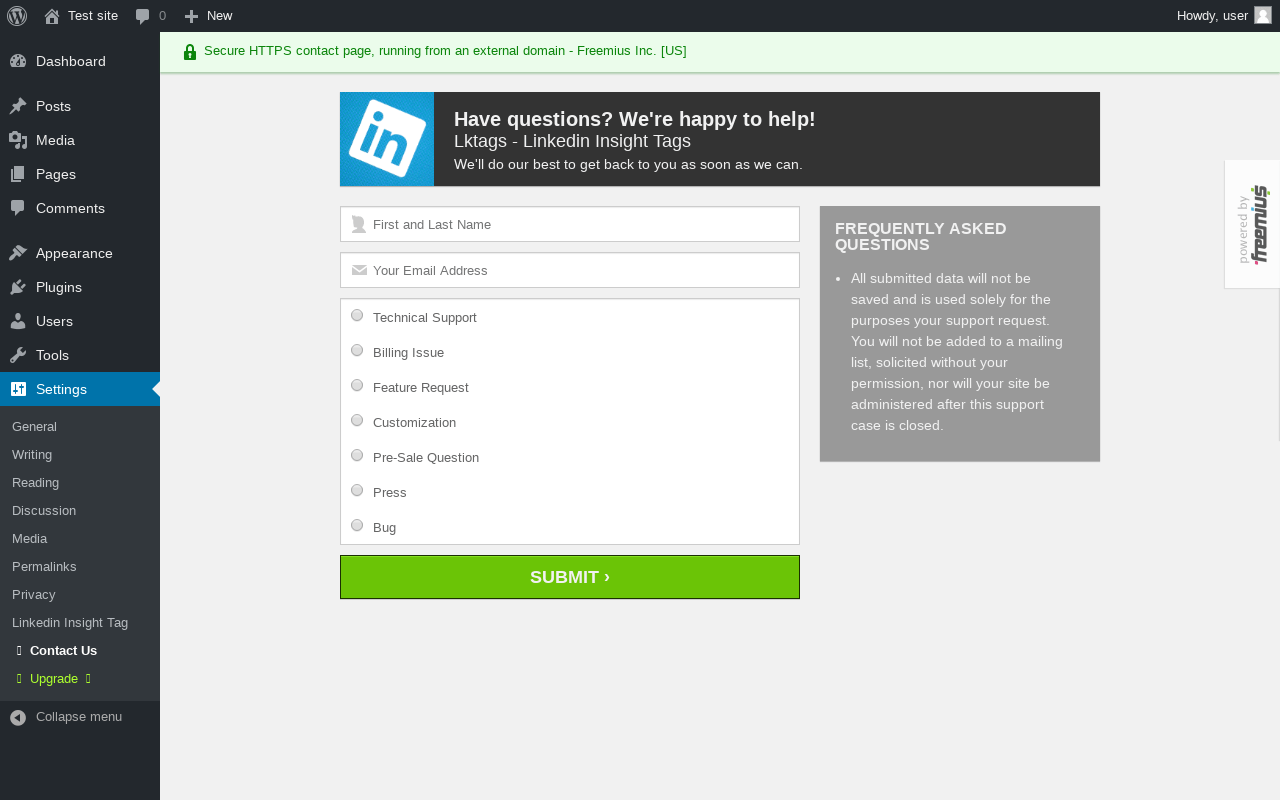Open the New content menu label
Image resolution: width=1280 pixels, height=800 pixels.
219,15
